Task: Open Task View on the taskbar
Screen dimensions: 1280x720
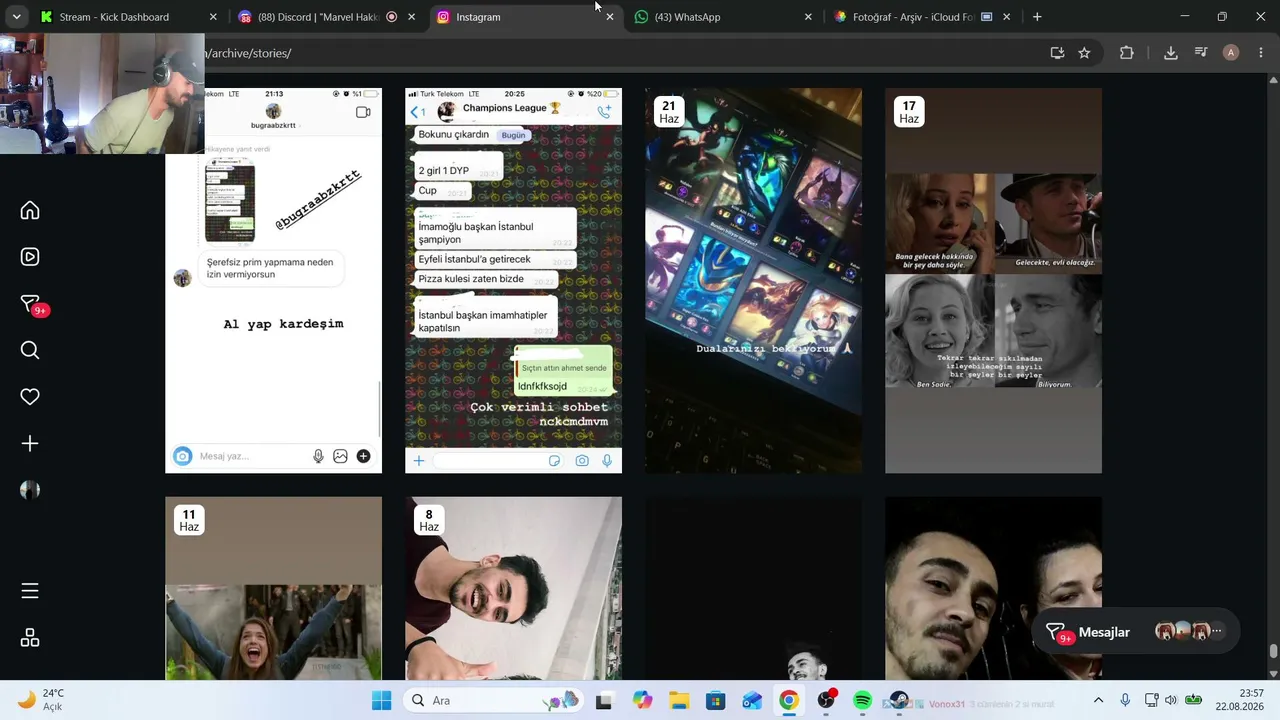Action: point(603,701)
